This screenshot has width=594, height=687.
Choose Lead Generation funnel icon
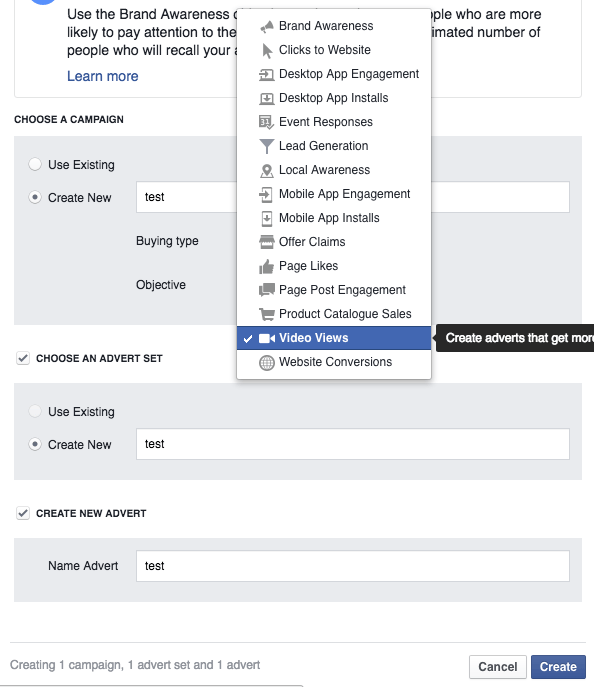(266, 146)
